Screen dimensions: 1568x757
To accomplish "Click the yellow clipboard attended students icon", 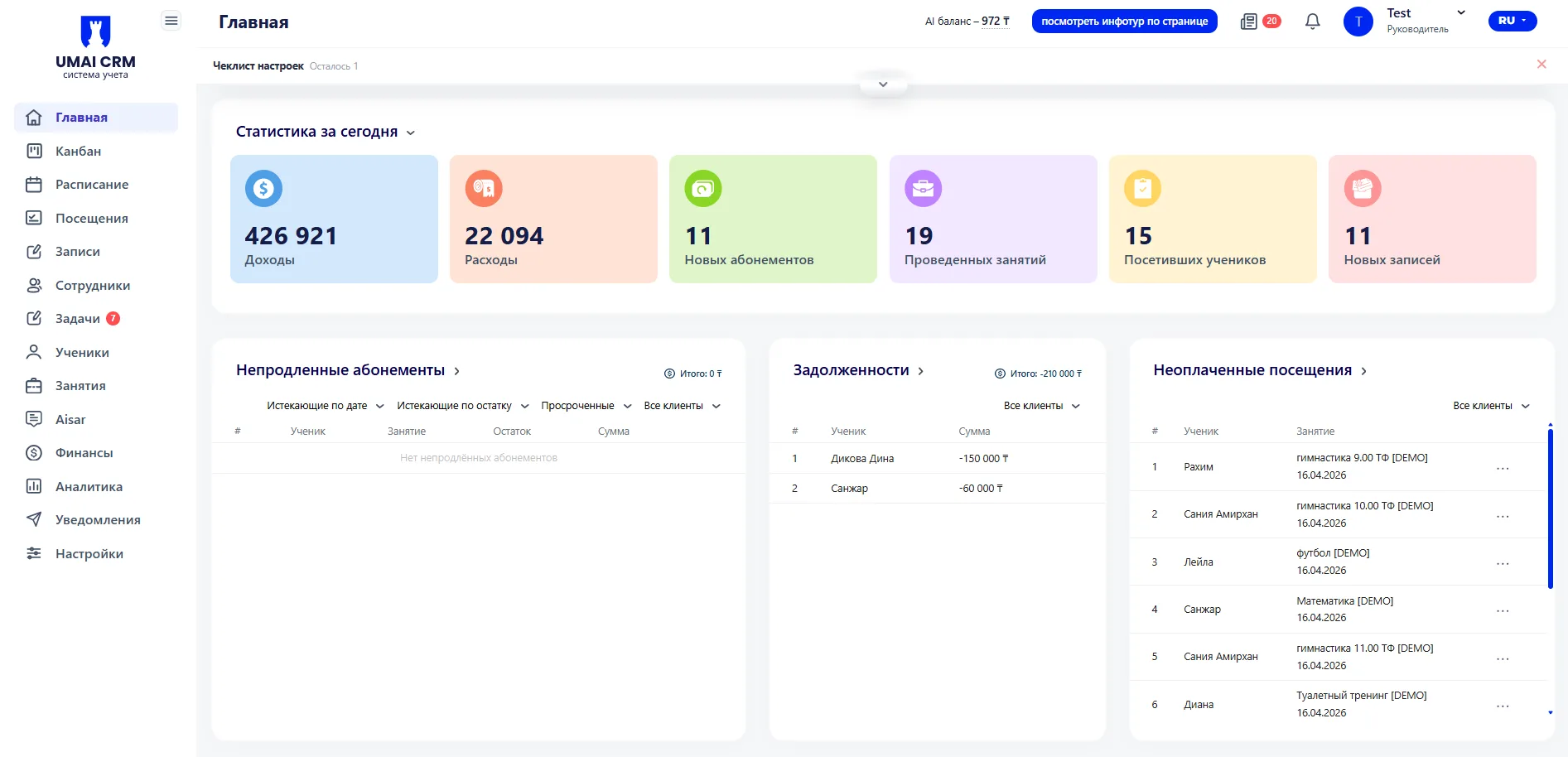I will click(x=1142, y=189).
